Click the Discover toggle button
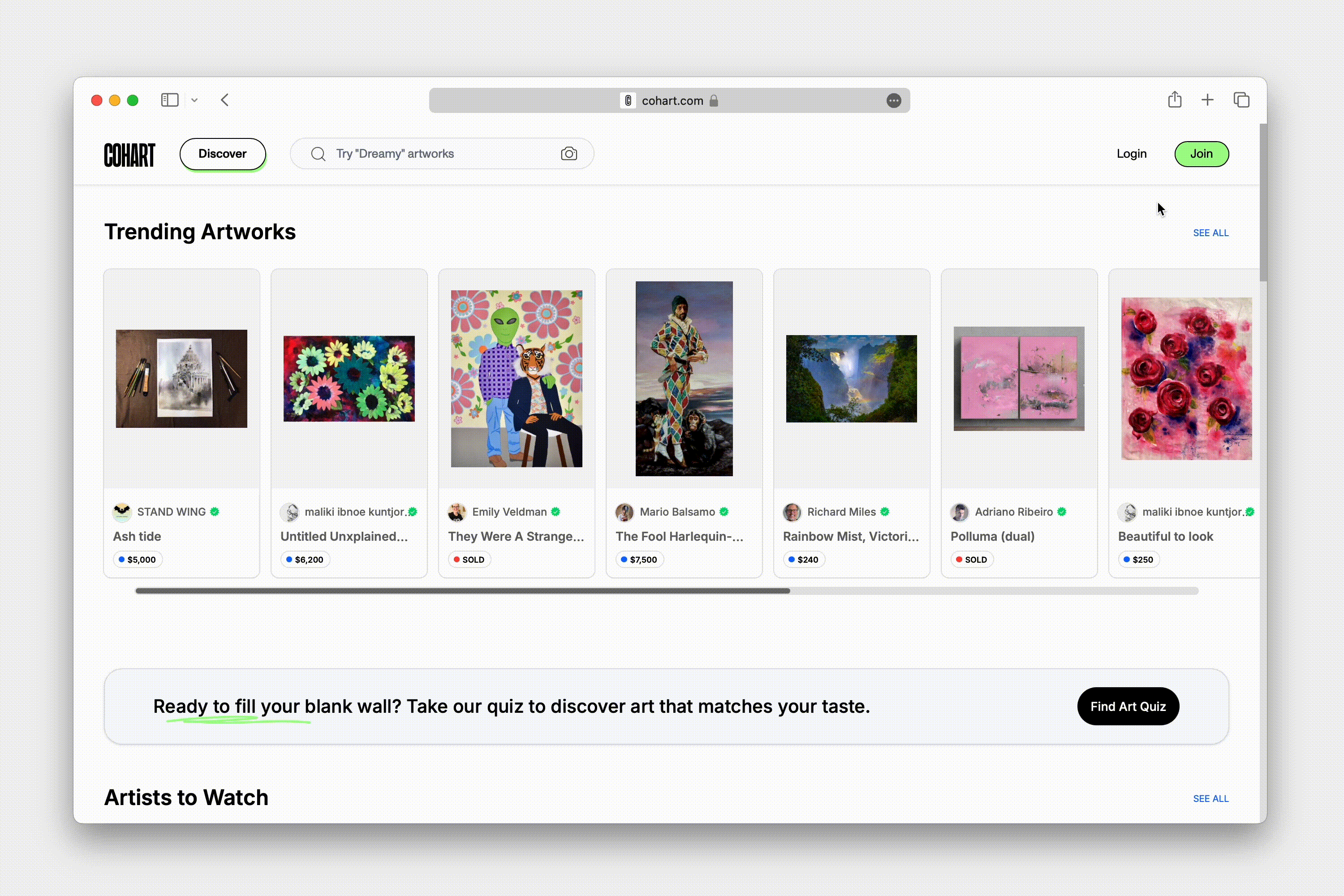Image resolution: width=1344 pixels, height=896 pixels. point(222,153)
